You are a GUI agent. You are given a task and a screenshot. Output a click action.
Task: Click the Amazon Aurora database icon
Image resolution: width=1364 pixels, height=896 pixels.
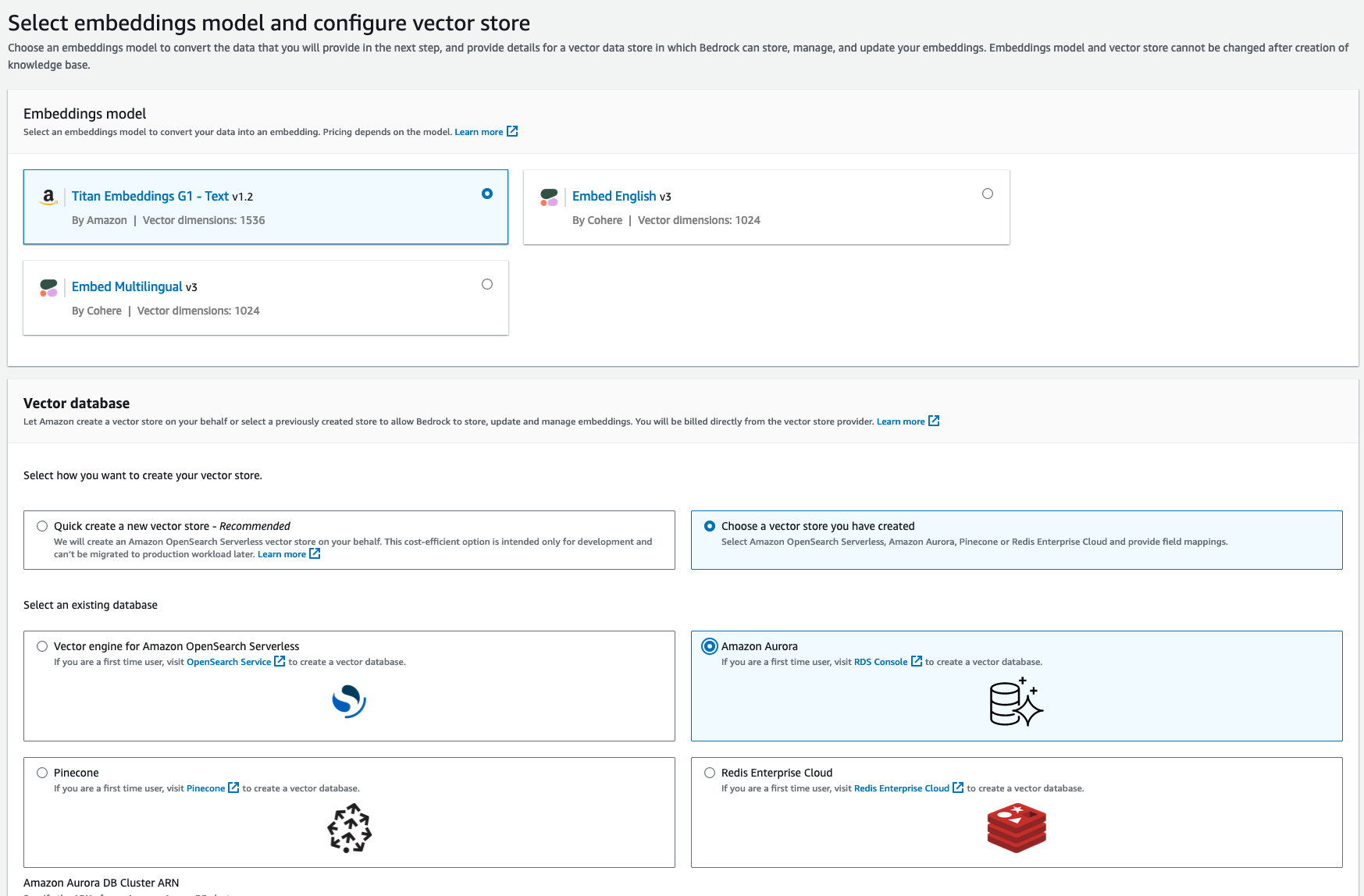[x=1016, y=702]
